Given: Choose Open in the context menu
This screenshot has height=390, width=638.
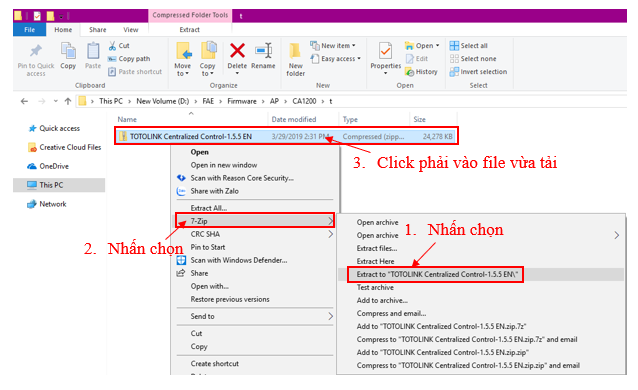Looking at the screenshot, I should [x=199, y=152].
